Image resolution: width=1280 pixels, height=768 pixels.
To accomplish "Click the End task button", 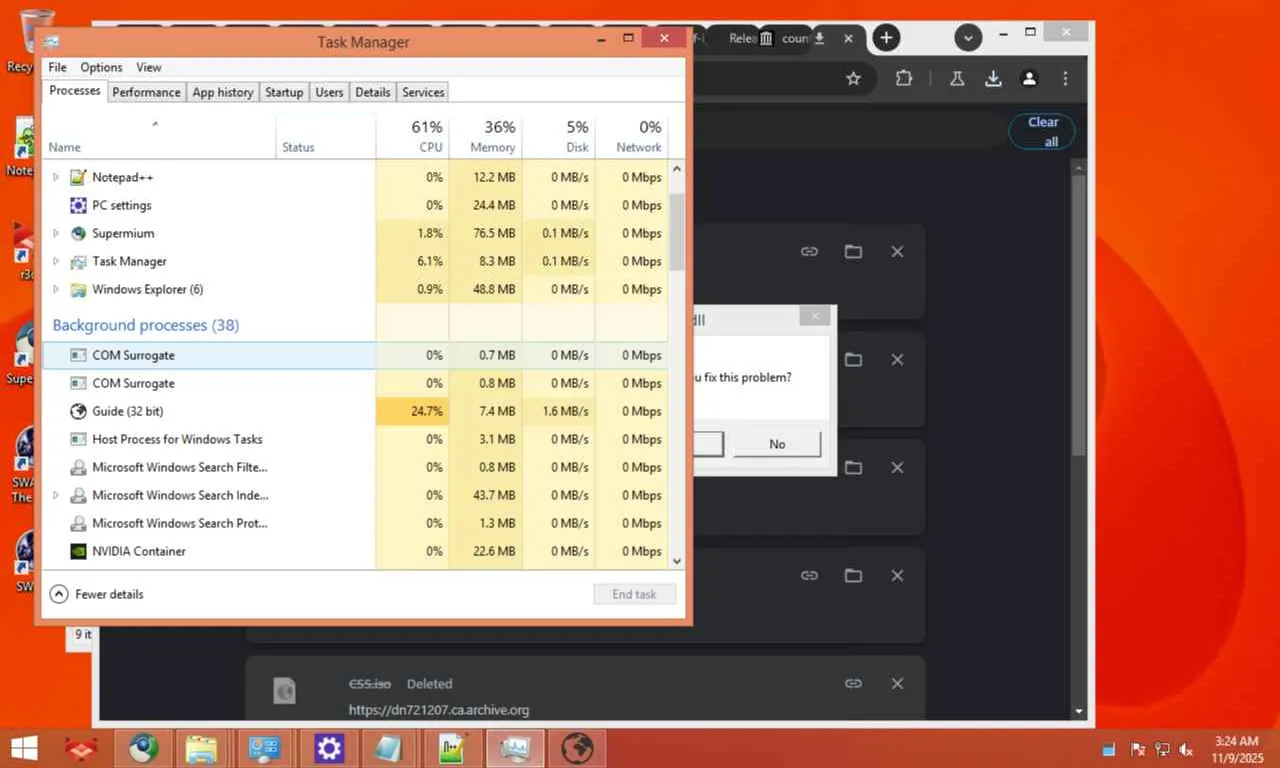I will (634, 594).
